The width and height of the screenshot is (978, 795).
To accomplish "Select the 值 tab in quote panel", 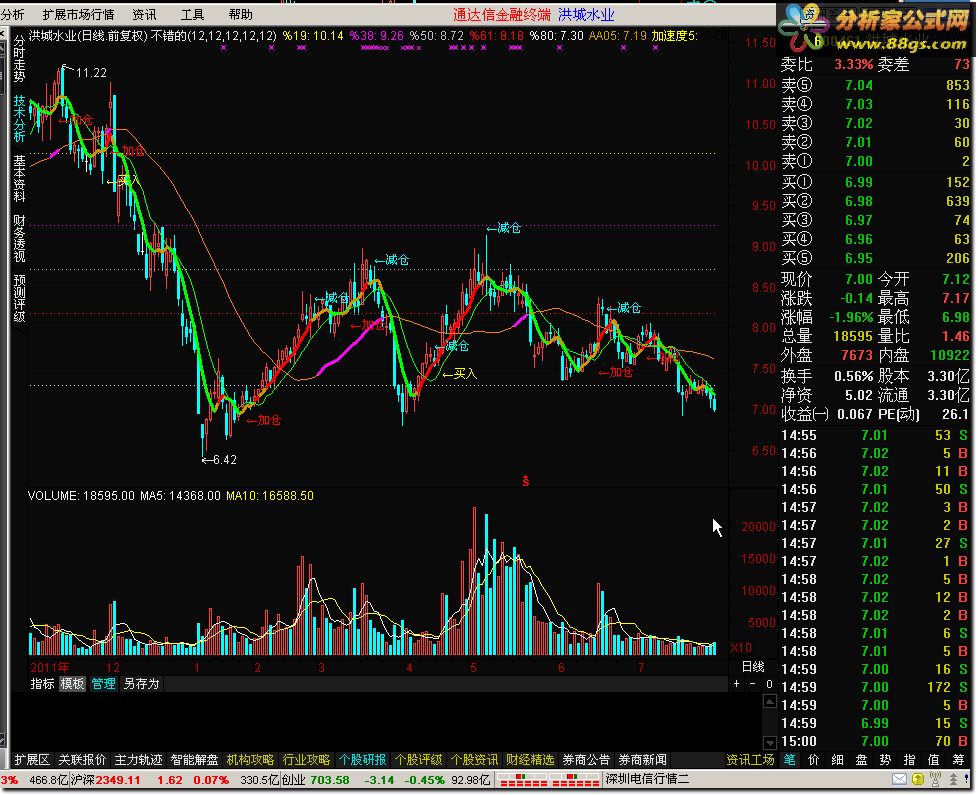I will pyautogui.click(x=934, y=760).
